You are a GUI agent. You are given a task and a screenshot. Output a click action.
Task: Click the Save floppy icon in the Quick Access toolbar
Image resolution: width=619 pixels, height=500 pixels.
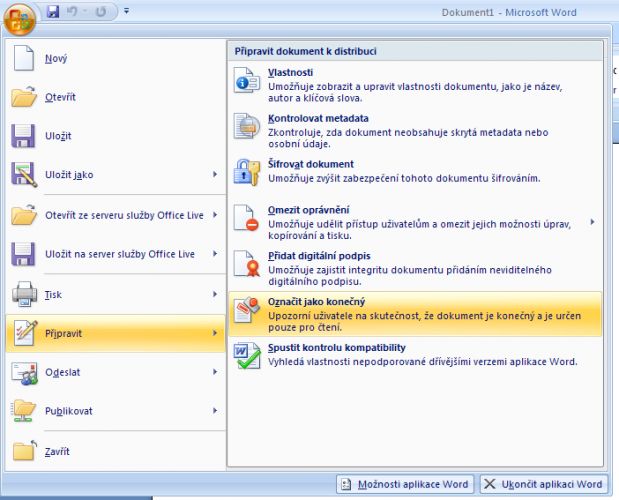[53, 11]
